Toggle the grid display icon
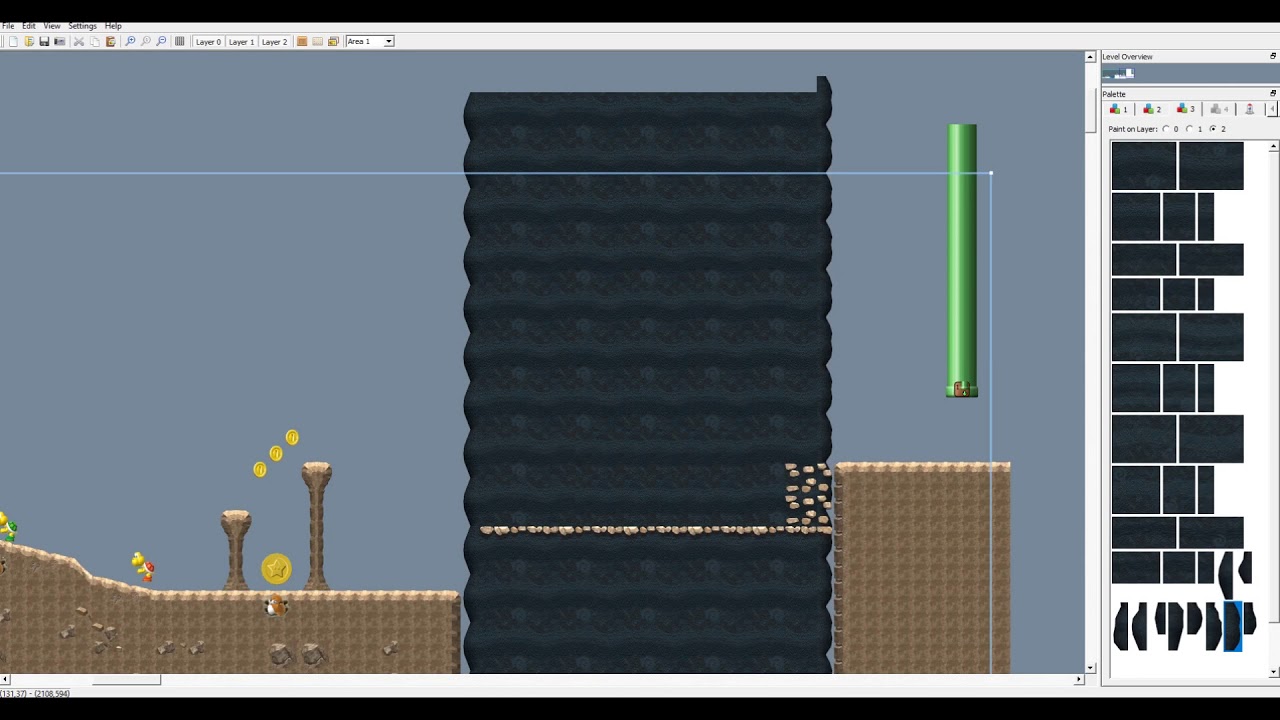1280x720 pixels. click(179, 42)
